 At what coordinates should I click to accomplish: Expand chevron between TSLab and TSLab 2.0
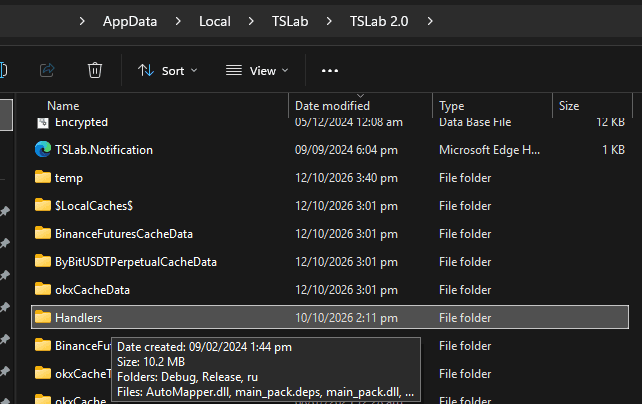pos(329,21)
